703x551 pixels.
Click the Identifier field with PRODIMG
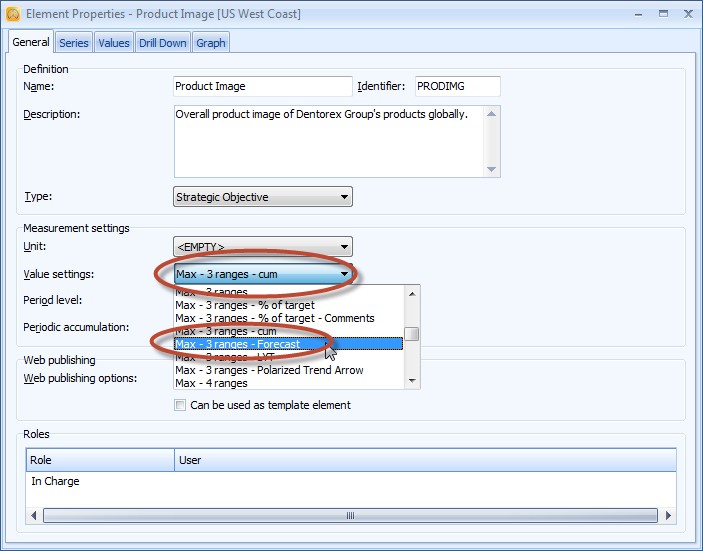click(x=455, y=87)
